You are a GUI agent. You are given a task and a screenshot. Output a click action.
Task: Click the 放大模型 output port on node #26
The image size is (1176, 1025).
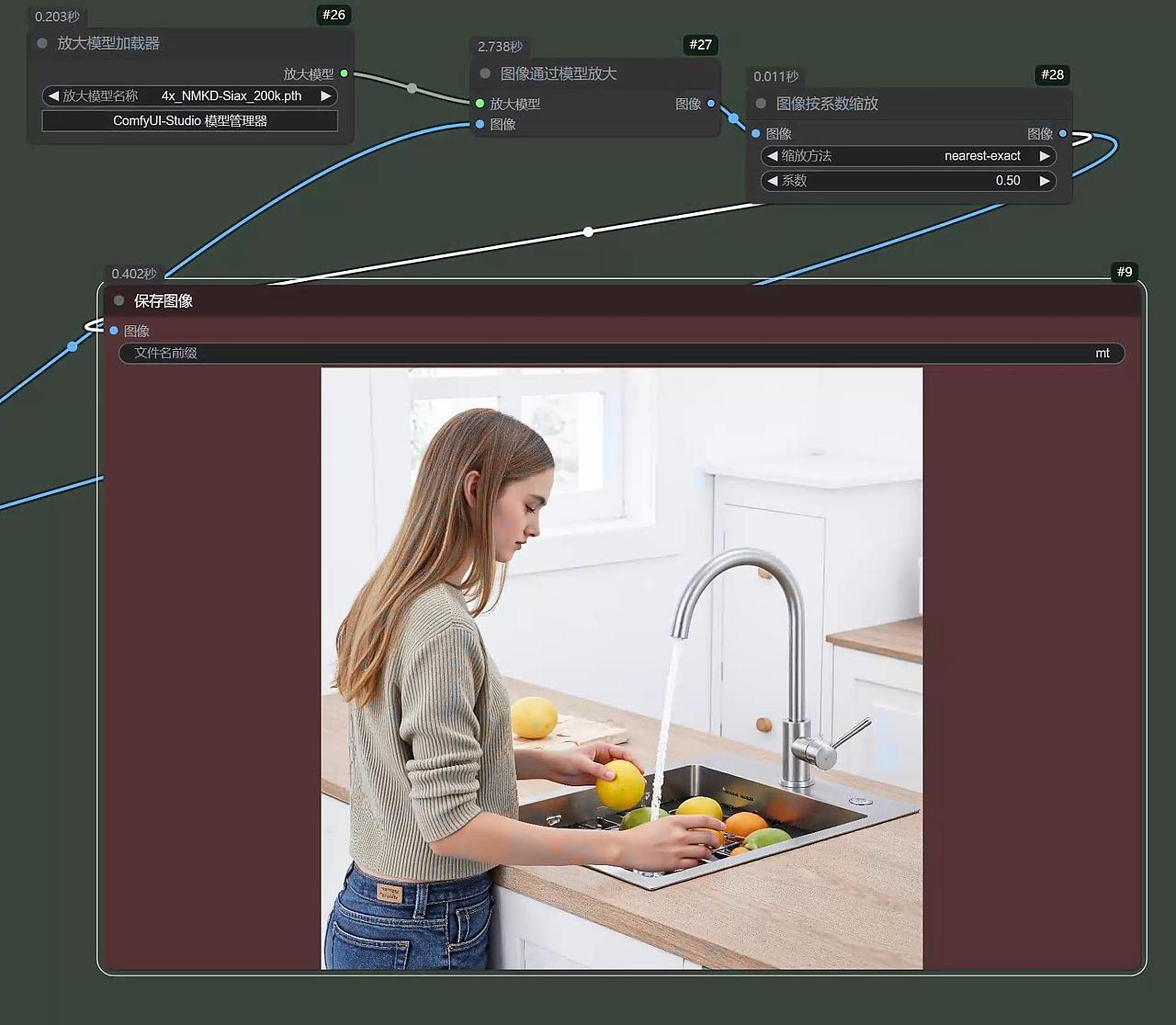(x=345, y=73)
